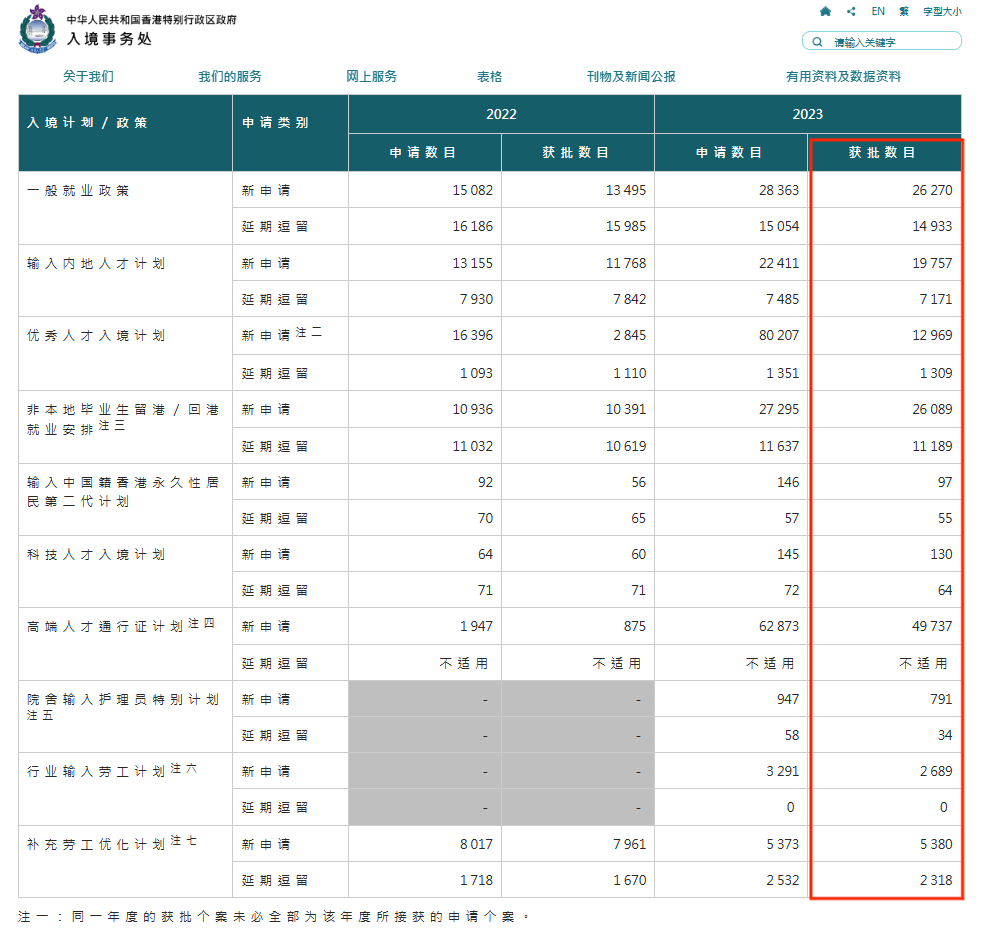Viewport: 981px width, 932px height.
Task: Click the value 11 189
Action: 932,446
